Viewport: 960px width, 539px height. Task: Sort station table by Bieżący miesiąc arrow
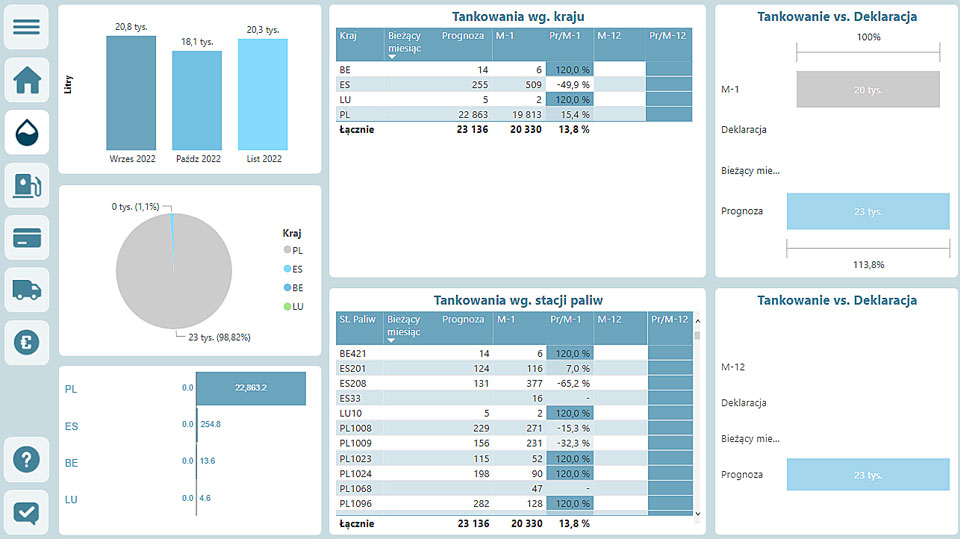click(392, 340)
